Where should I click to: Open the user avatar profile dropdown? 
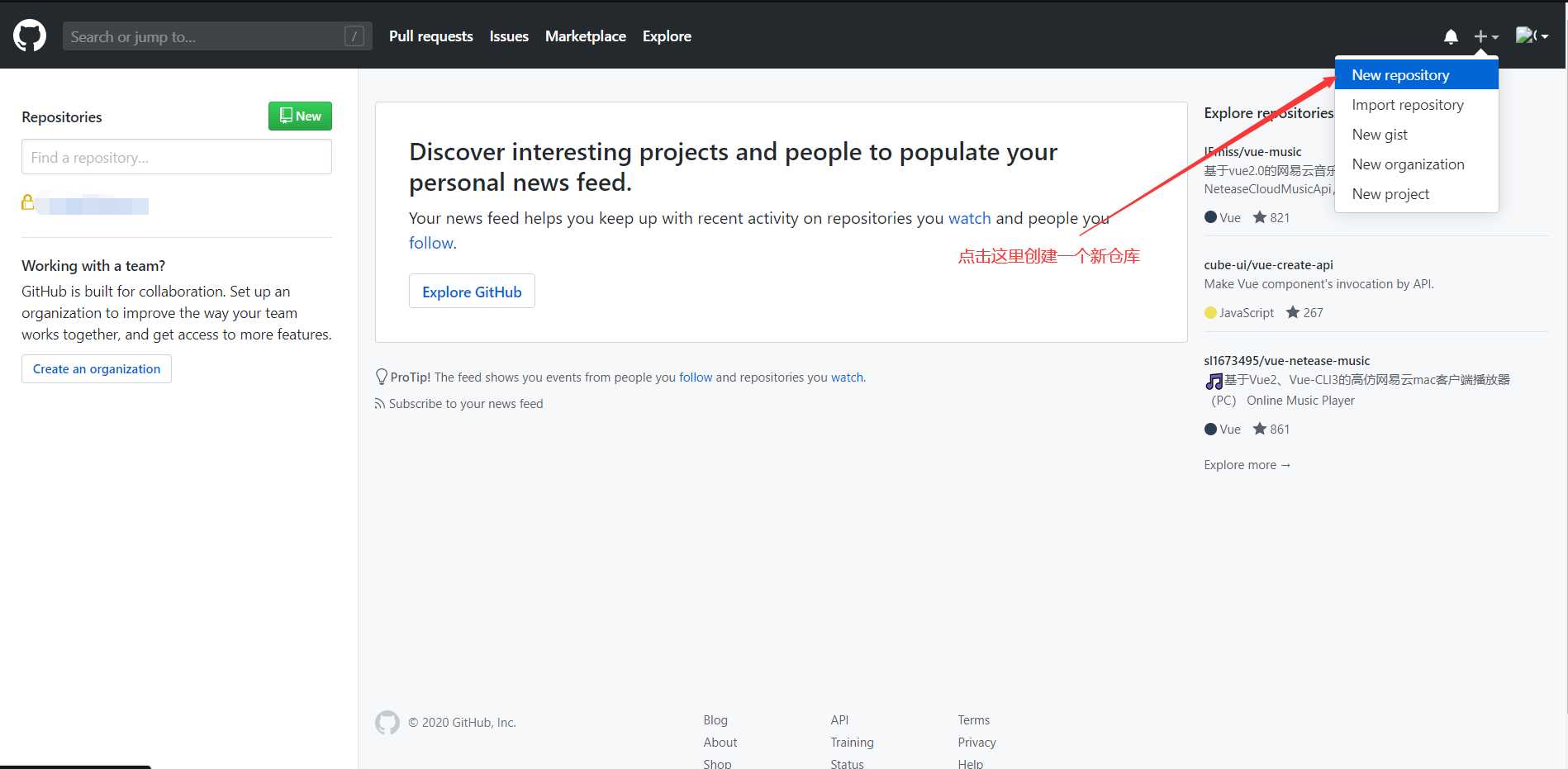click(x=1532, y=36)
